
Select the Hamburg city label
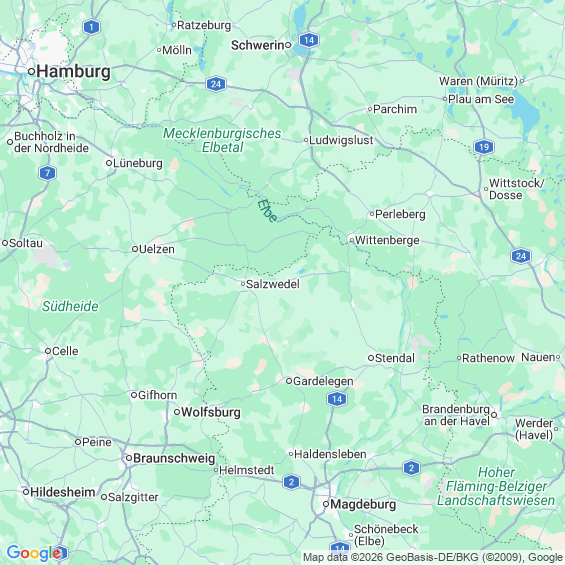74,71
